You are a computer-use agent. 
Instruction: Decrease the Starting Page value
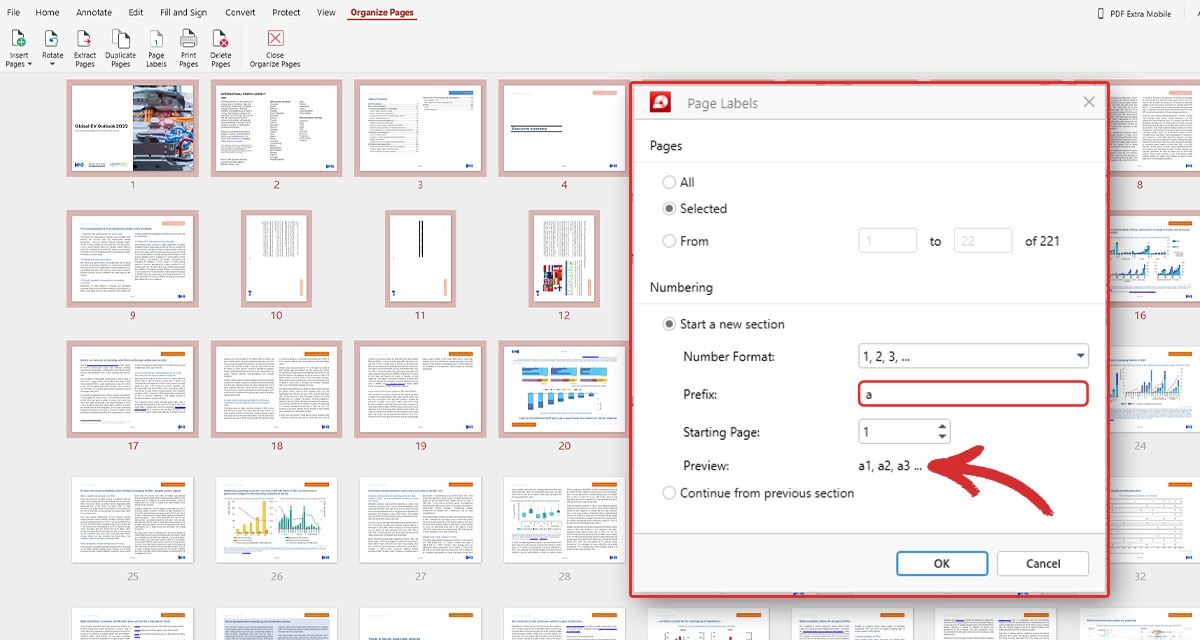pyautogui.click(x=942, y=437)
